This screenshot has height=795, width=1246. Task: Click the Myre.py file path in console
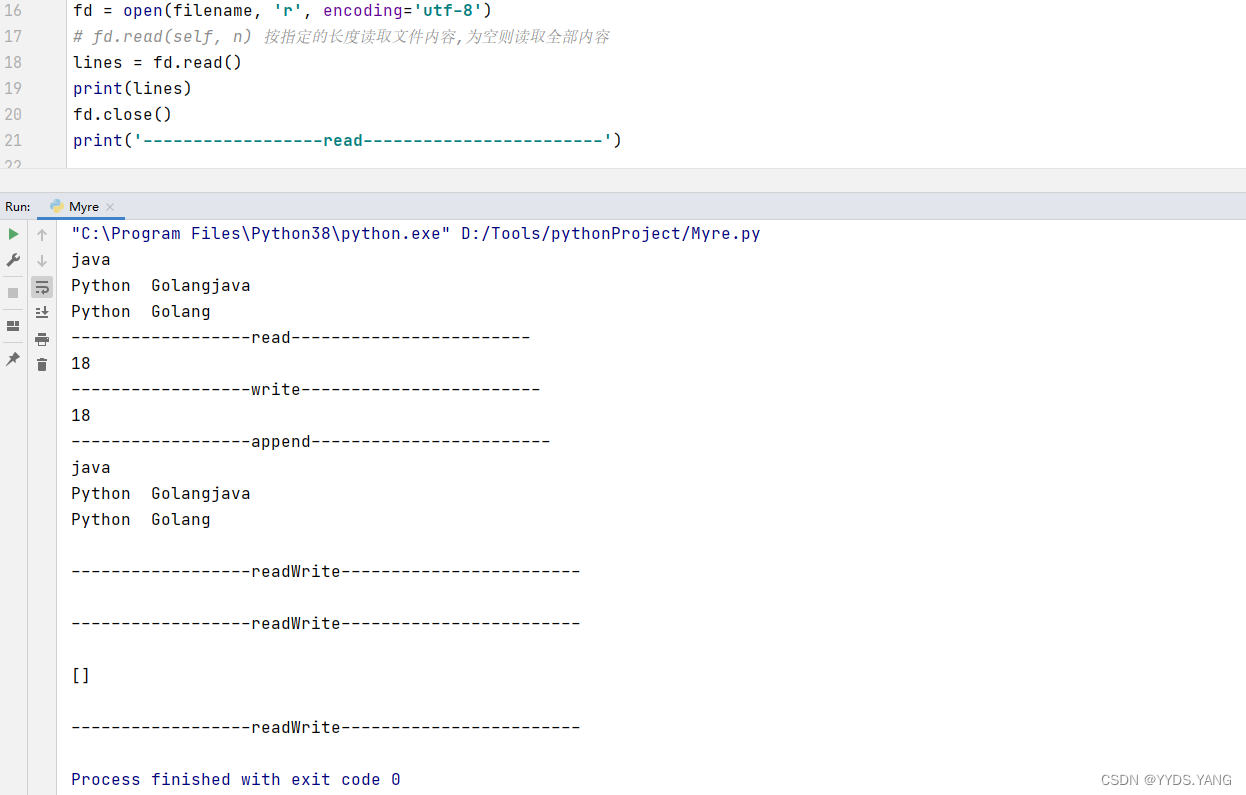click(610, 234)
